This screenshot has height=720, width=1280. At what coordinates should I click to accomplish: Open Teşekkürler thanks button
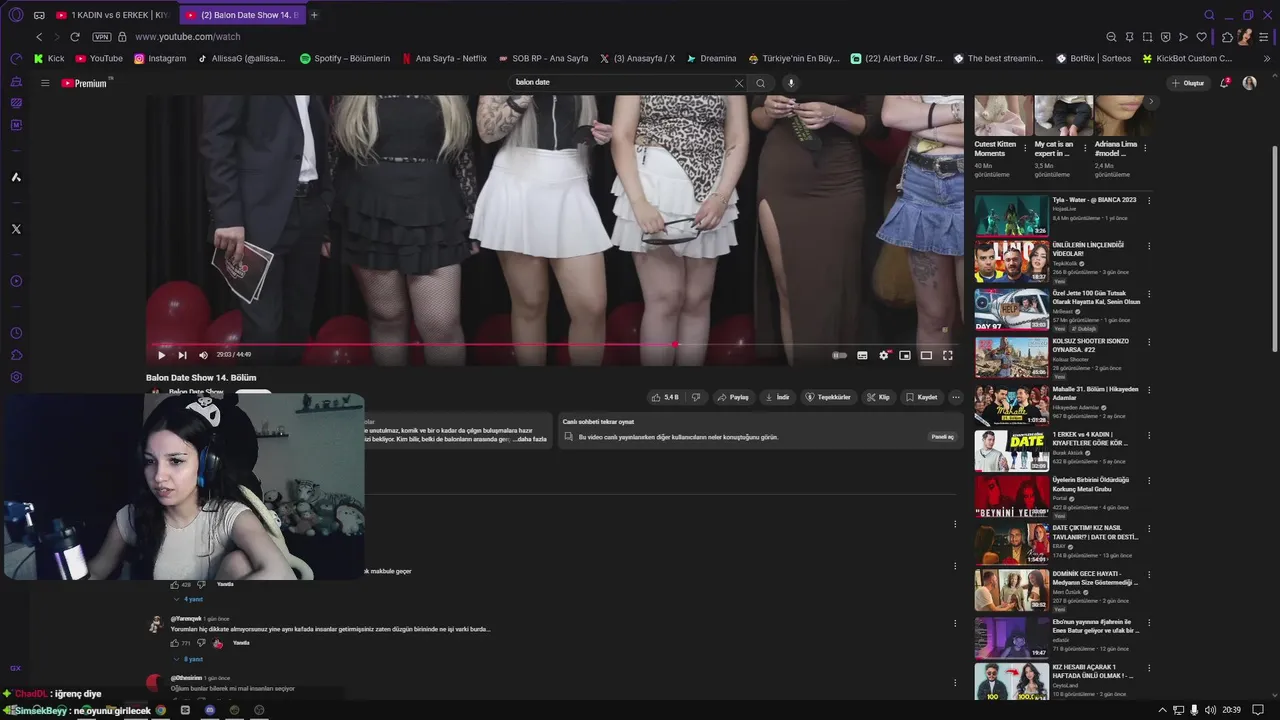(828, 397)
